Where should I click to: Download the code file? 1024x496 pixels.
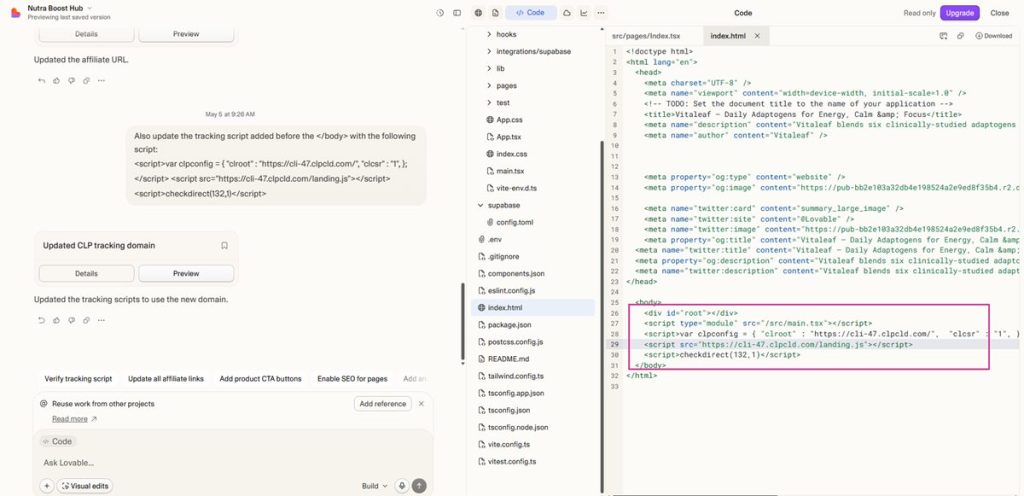click(x=993, y=36)
